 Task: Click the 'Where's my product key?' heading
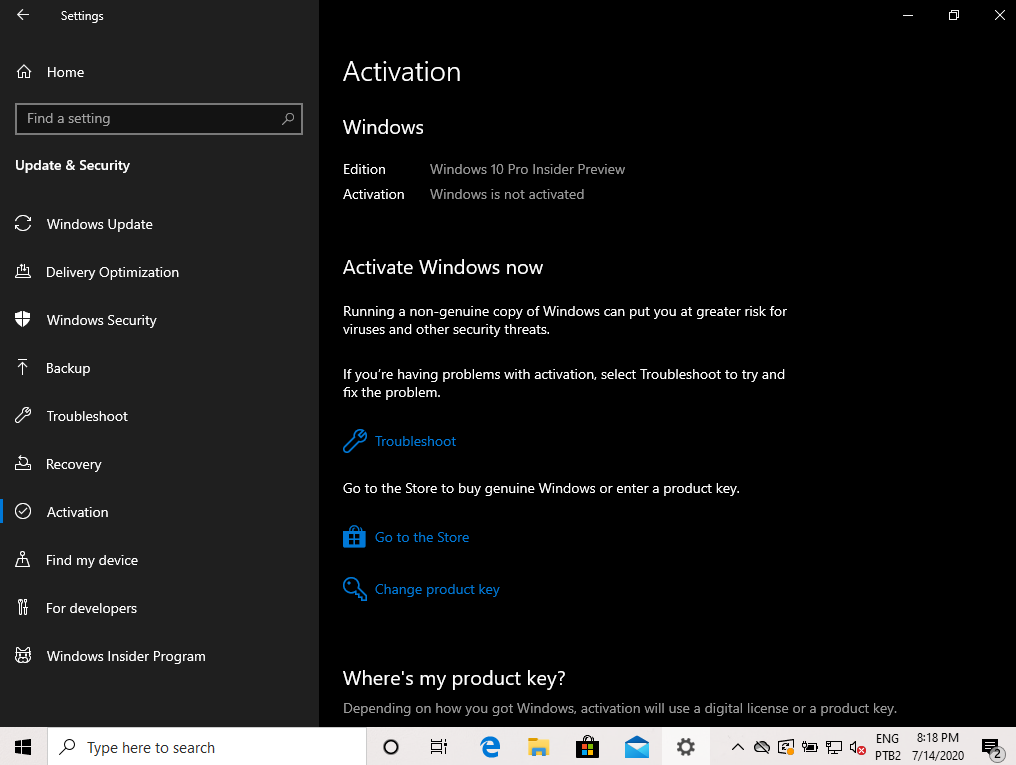point(454,678)
